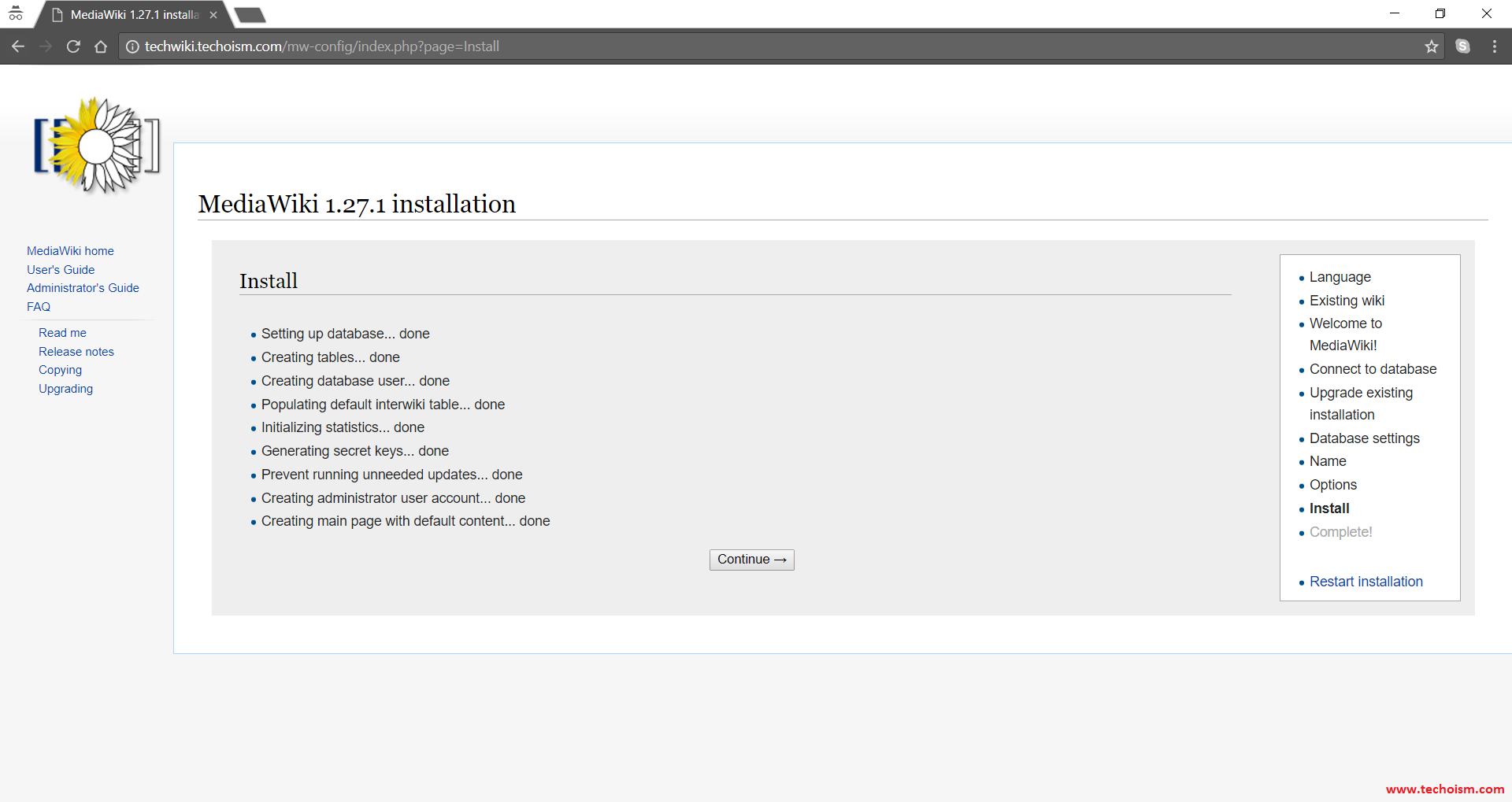Close the MediaWiki installation tab
Screen dimensions: 1512x802
click(213, 15)
